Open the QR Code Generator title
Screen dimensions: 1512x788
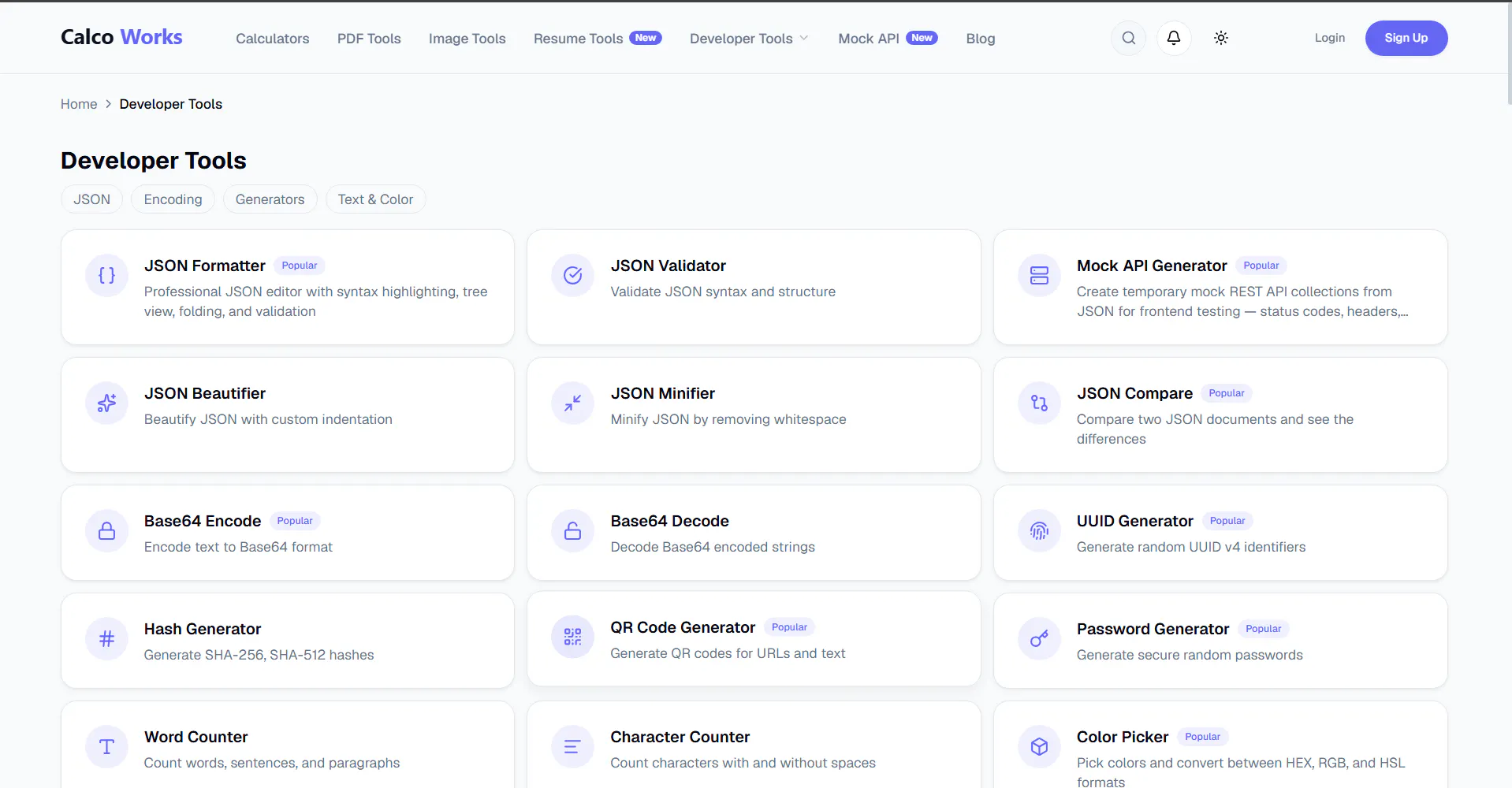(683, 627)
